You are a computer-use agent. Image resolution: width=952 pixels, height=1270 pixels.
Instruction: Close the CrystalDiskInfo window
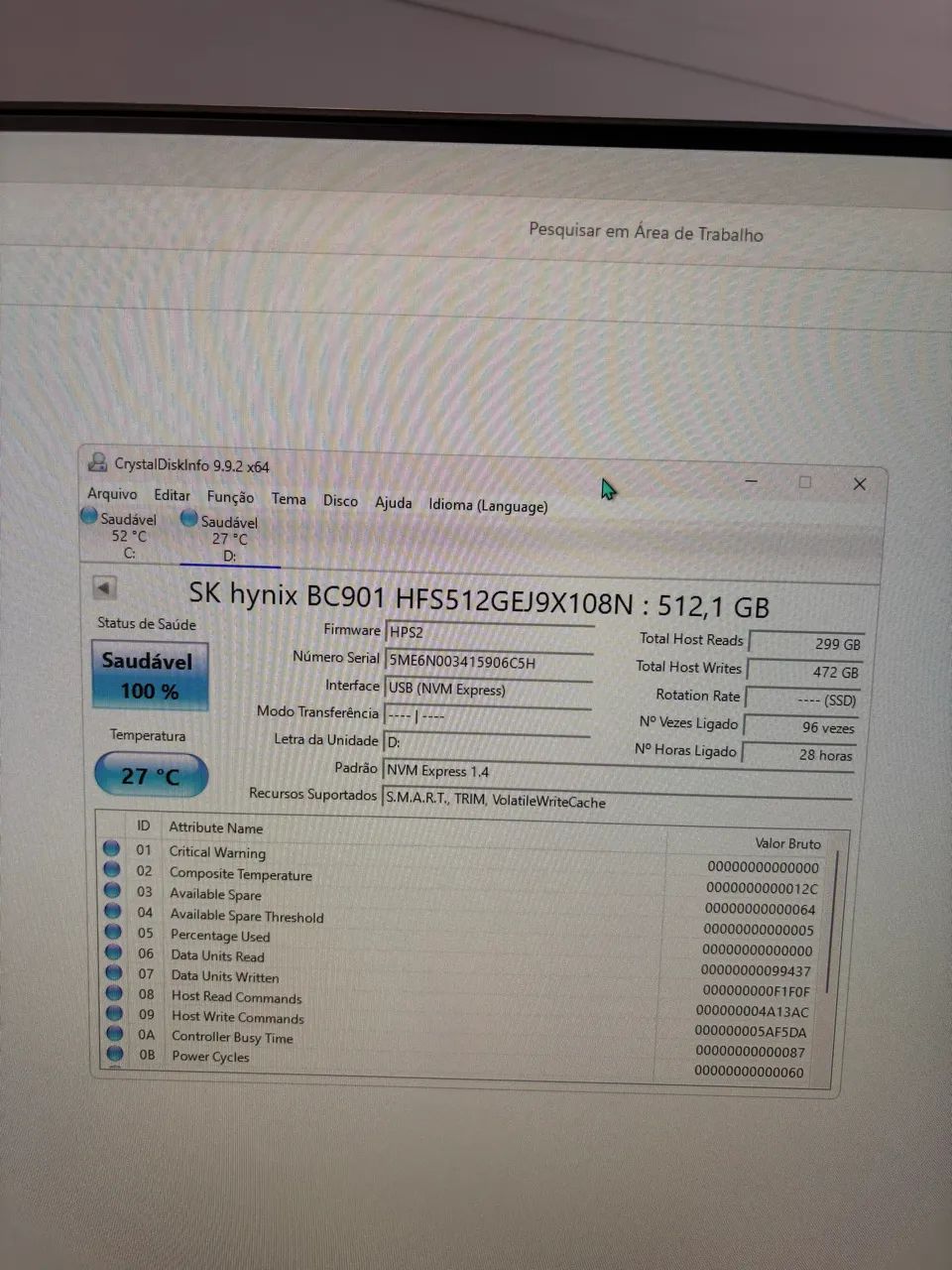coord(860,484)
